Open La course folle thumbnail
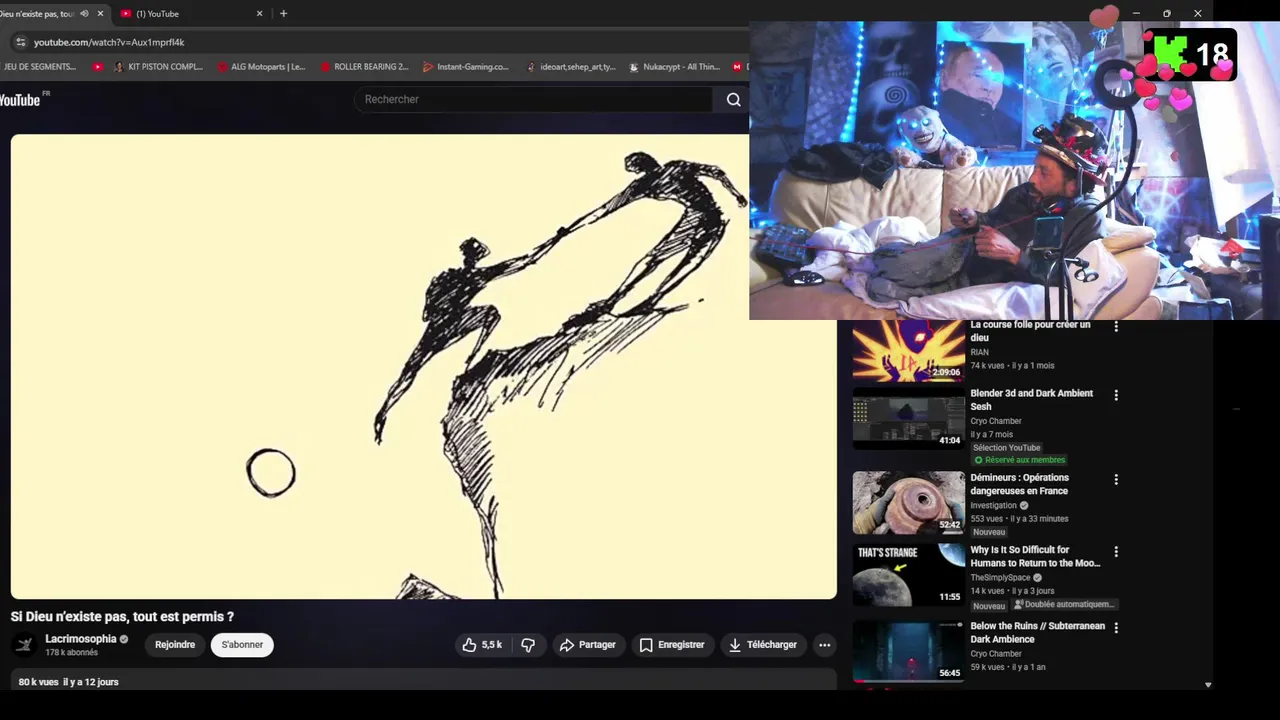This screenshot has width=1280, height=720. [x=908, y=350]
